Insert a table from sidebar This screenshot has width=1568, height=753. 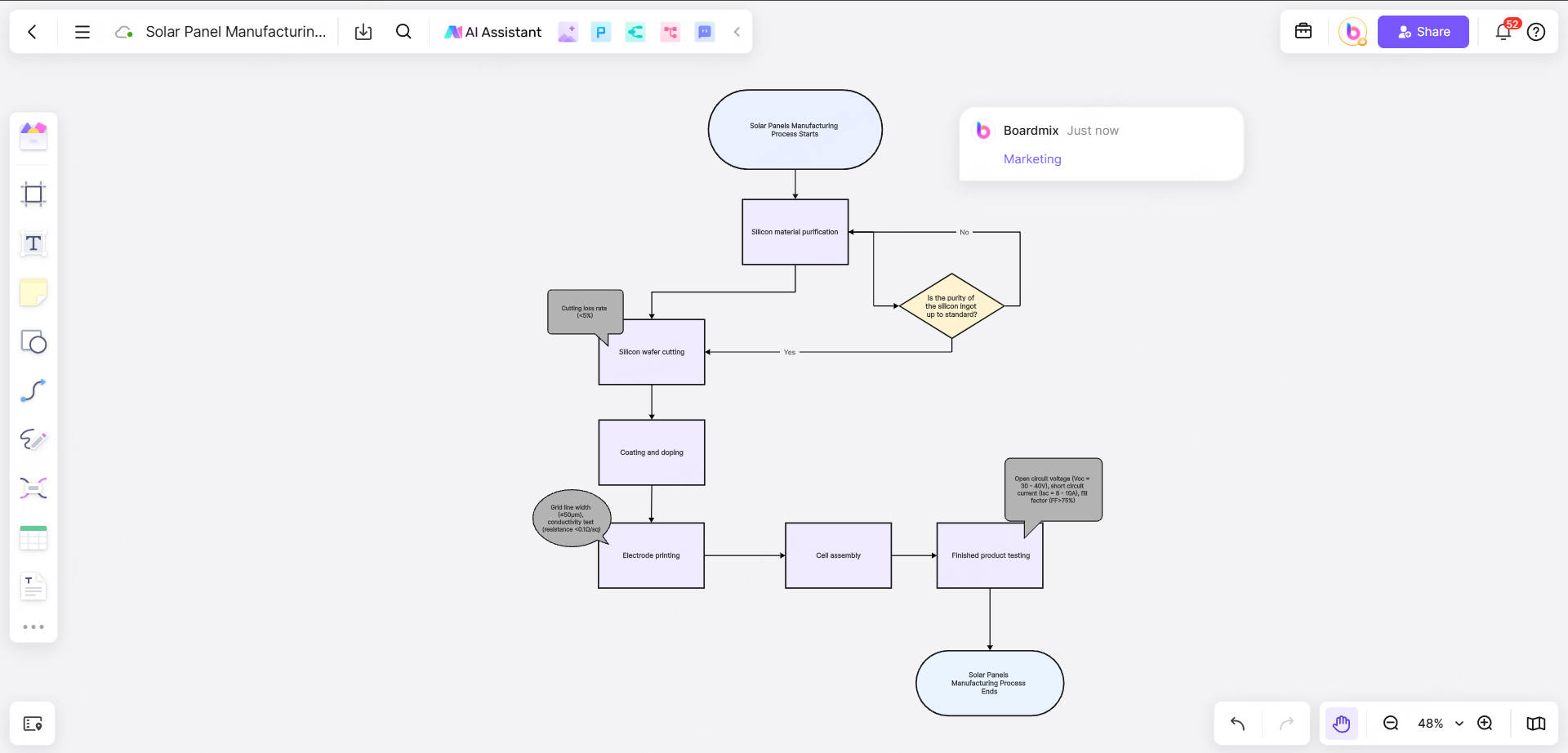coord(33,537)
